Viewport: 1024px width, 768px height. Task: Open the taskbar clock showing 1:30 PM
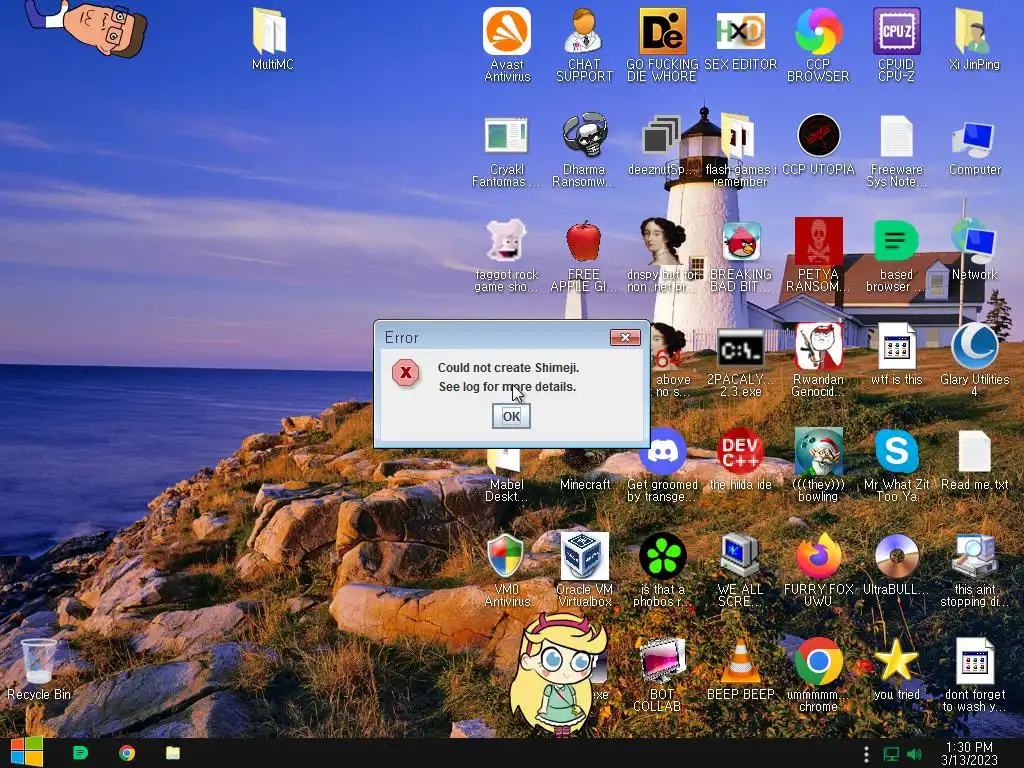[x=969, y=753]
